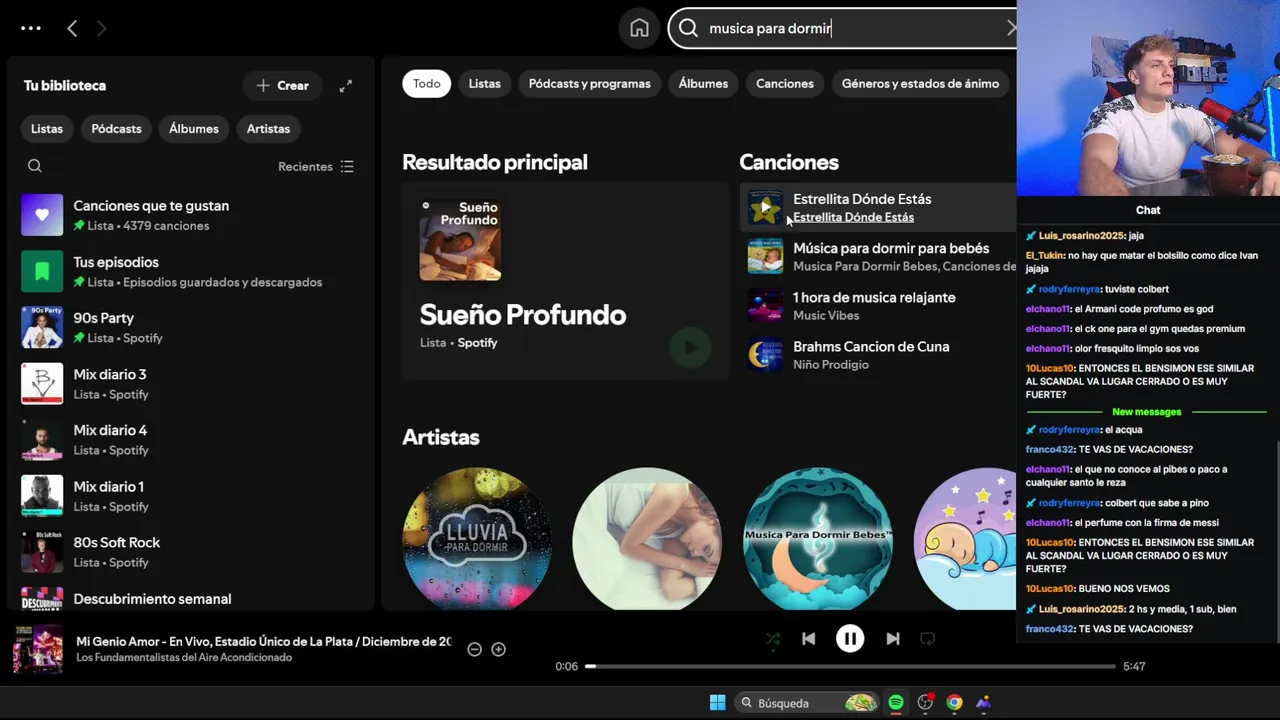
Task: Select the Canciones results filter
Action: (x=785, y=84)
